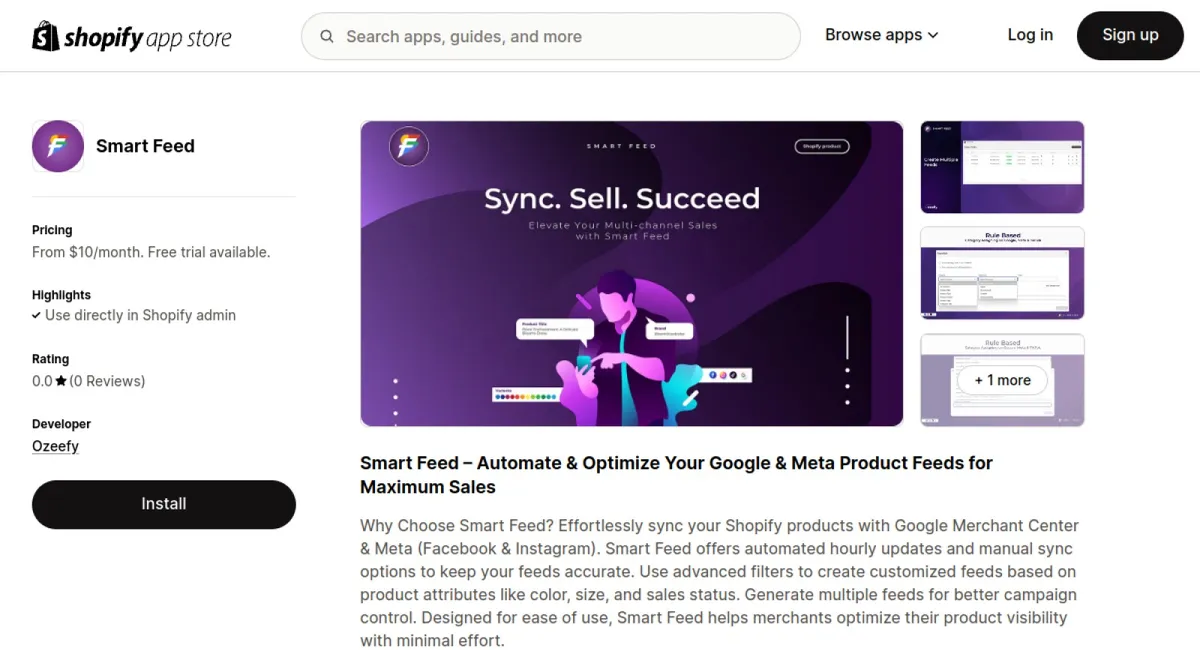Click the shopify app store wordmark
Screen dimensions: 1200x650
point(147,38)
